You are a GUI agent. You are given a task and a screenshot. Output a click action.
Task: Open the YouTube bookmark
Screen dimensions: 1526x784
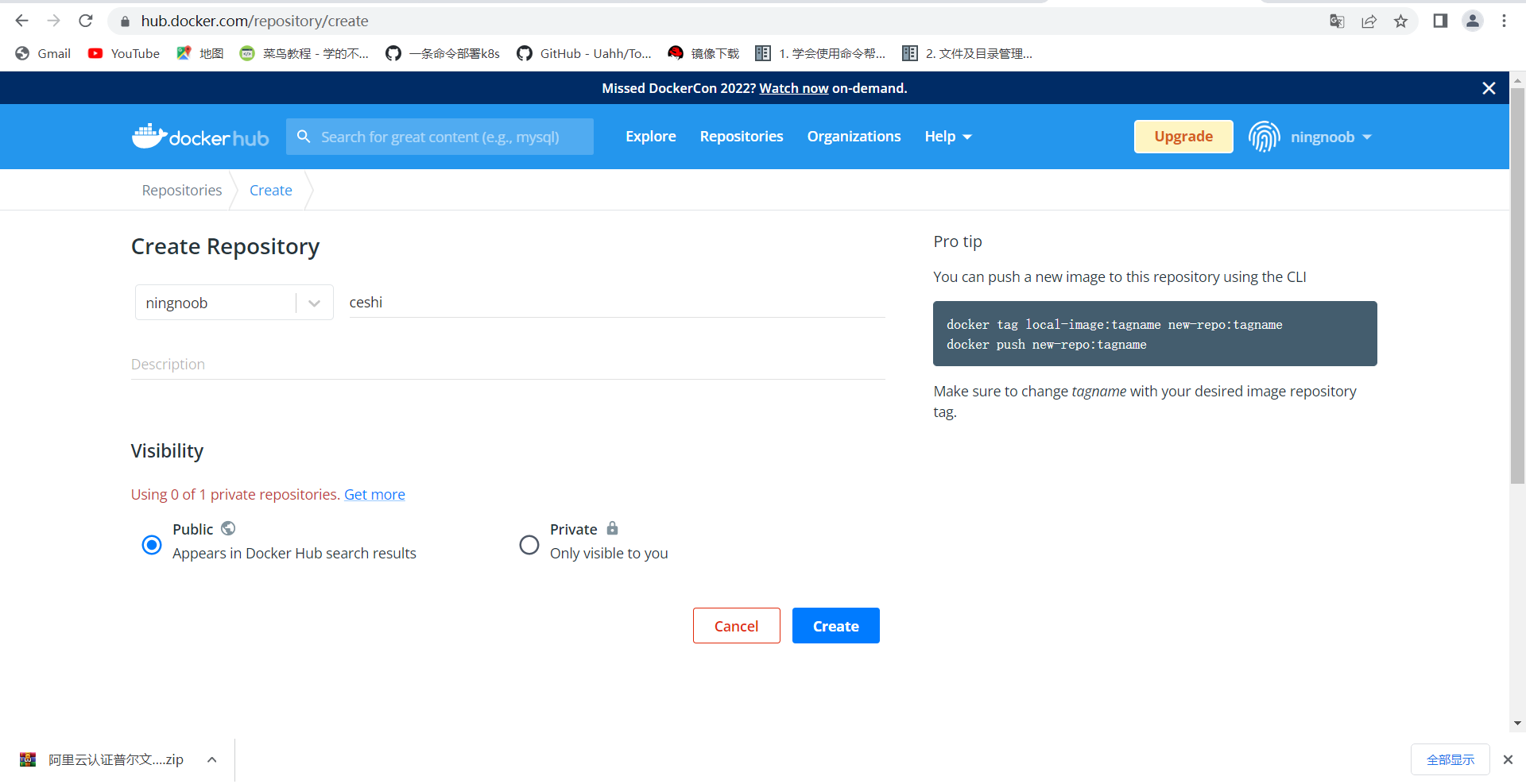(x=124, y=53)
